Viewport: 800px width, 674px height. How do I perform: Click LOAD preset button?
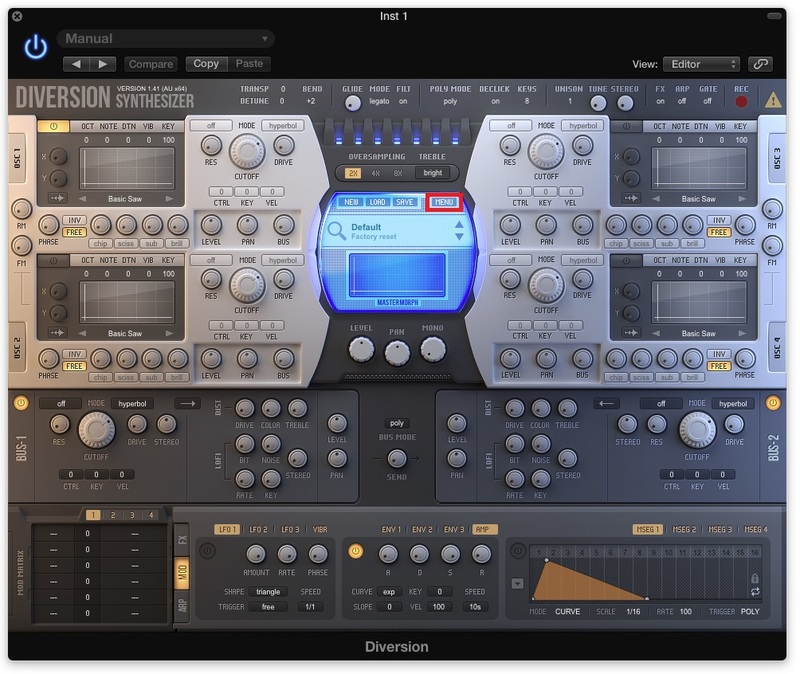coord(378,202)
